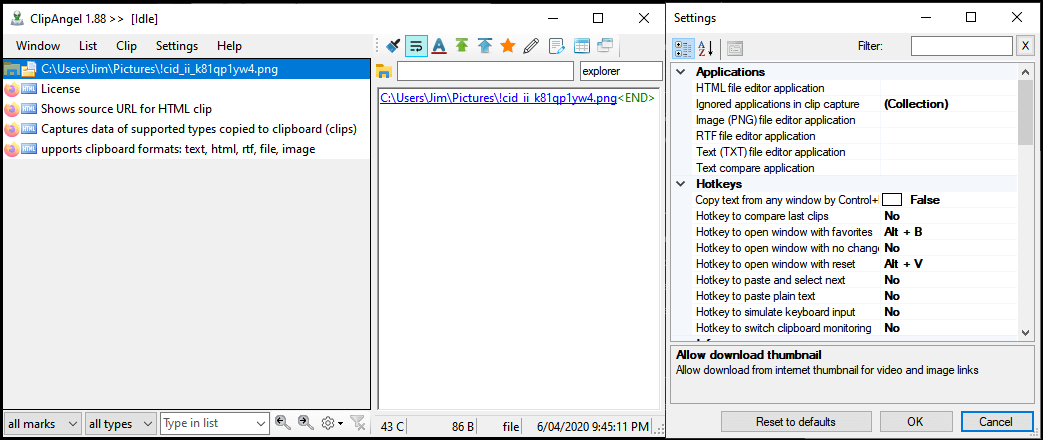
Task: Click the document with pen icon
Action: coord(557,46)
